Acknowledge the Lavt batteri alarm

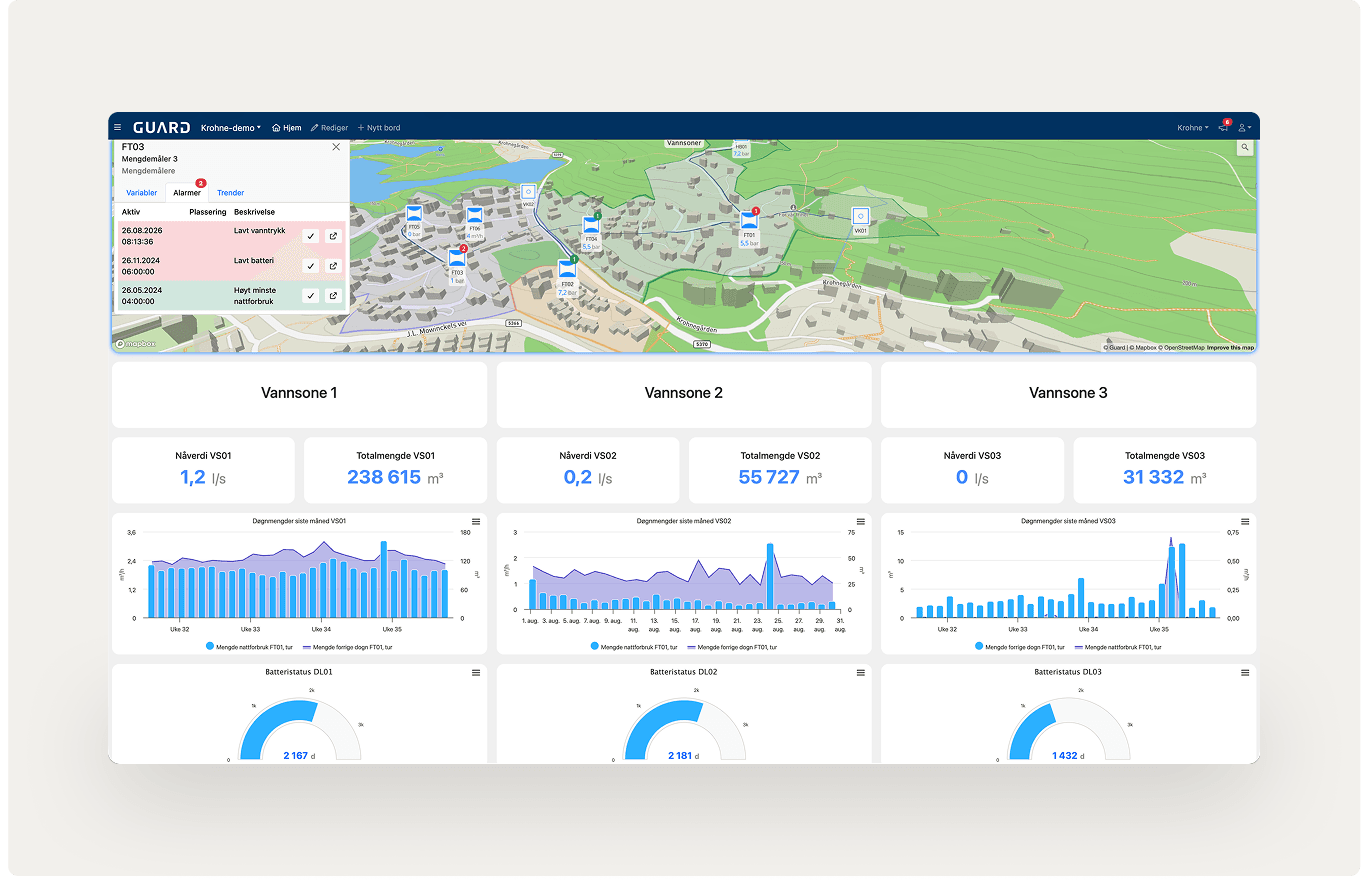pos(311,266)
